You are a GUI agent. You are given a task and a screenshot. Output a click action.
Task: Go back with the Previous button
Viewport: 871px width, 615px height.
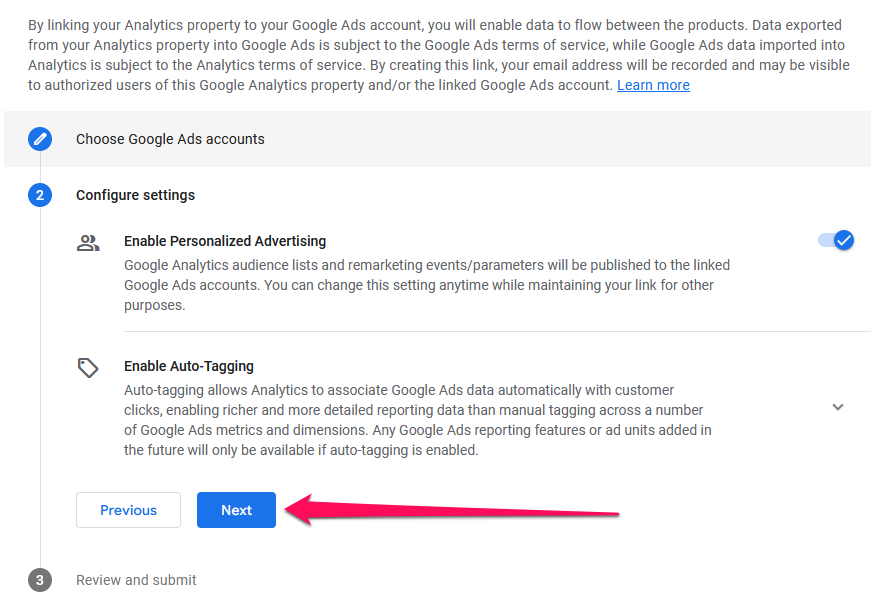tap(128, 510)
